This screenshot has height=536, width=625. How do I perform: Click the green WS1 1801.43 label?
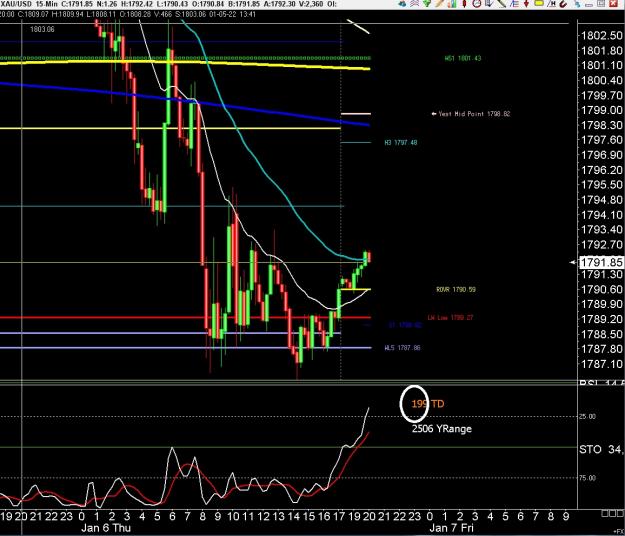463,58
